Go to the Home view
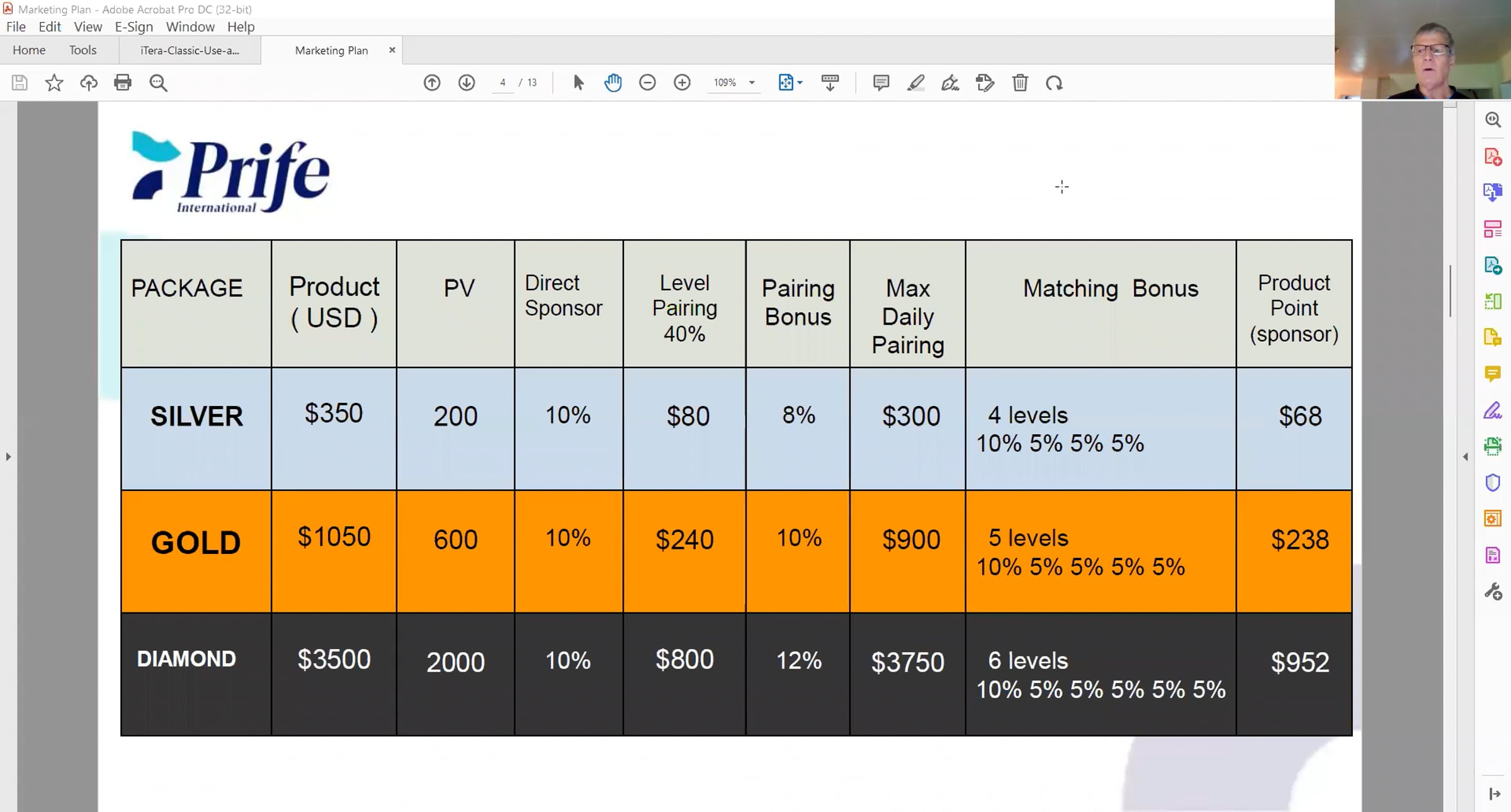Image resolution: width=1511 pixels, height=812 pixels. pyautogui.click(x=29, y=50)
